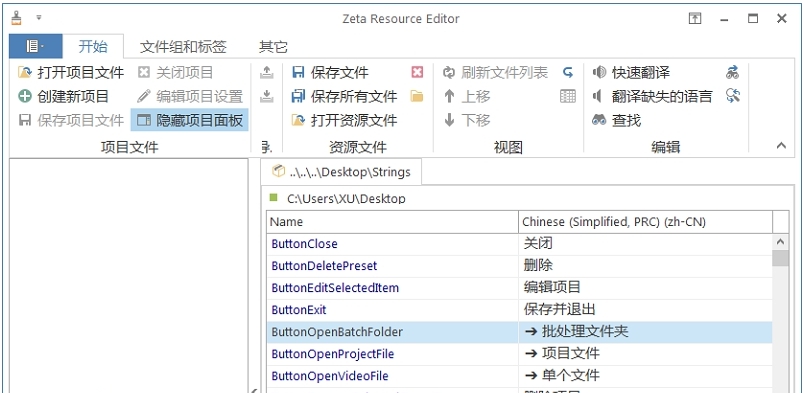Click the 关闭 translation cell
Image resolution: width=805 pixels, height=393 pixels.
point(645,244)
